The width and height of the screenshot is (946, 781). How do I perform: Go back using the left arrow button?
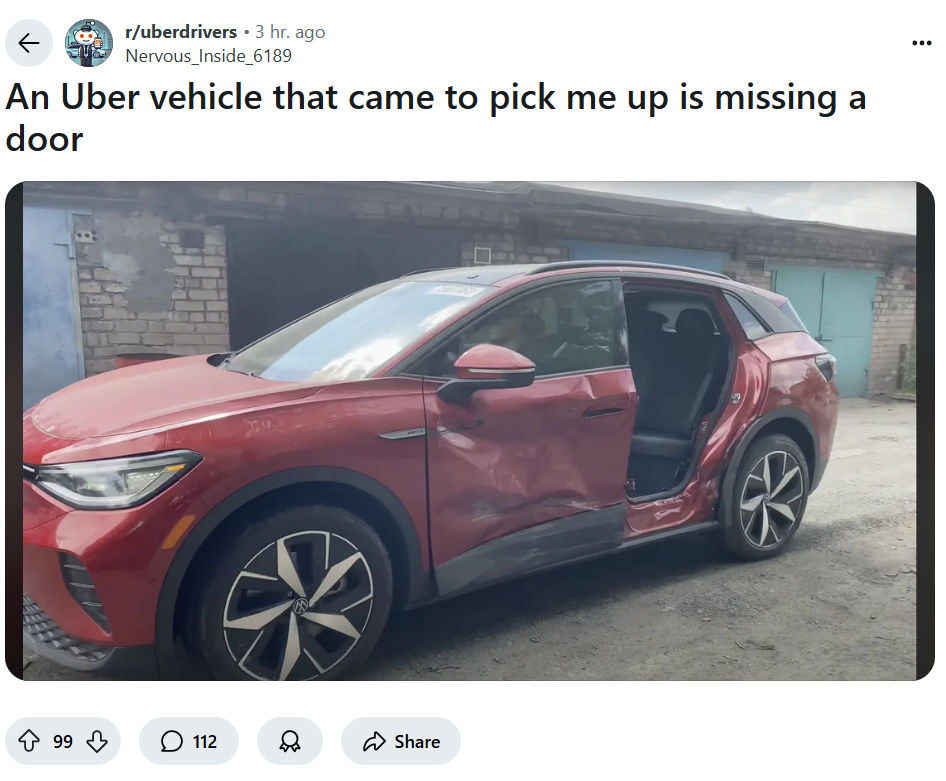[28, 43]
